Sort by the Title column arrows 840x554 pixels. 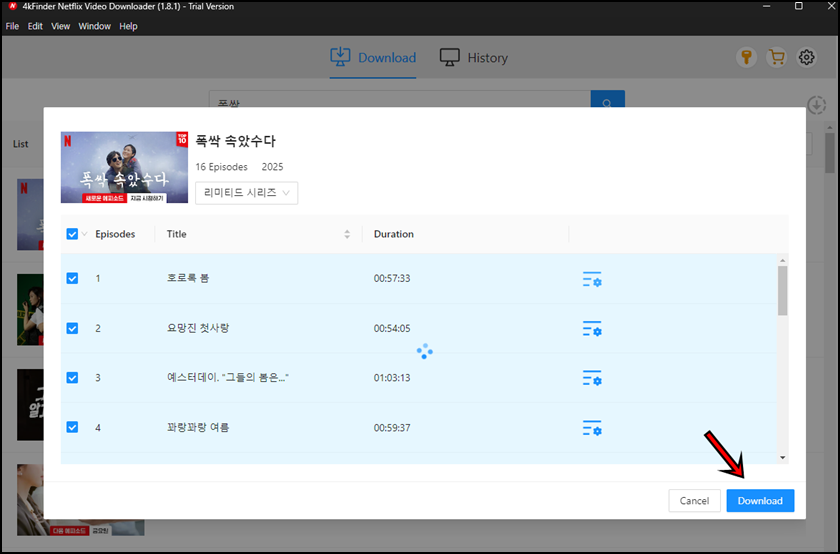[347, 234]
